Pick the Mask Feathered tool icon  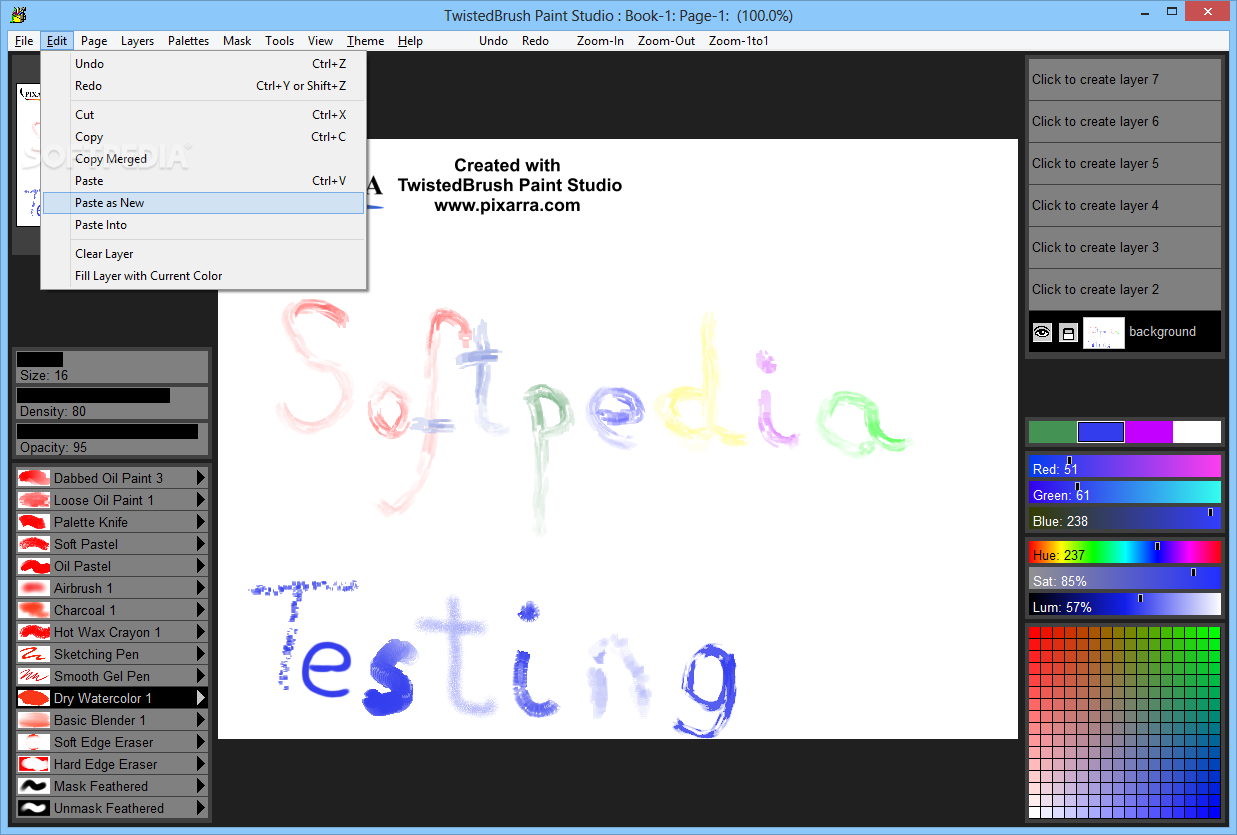coord(34,786)
